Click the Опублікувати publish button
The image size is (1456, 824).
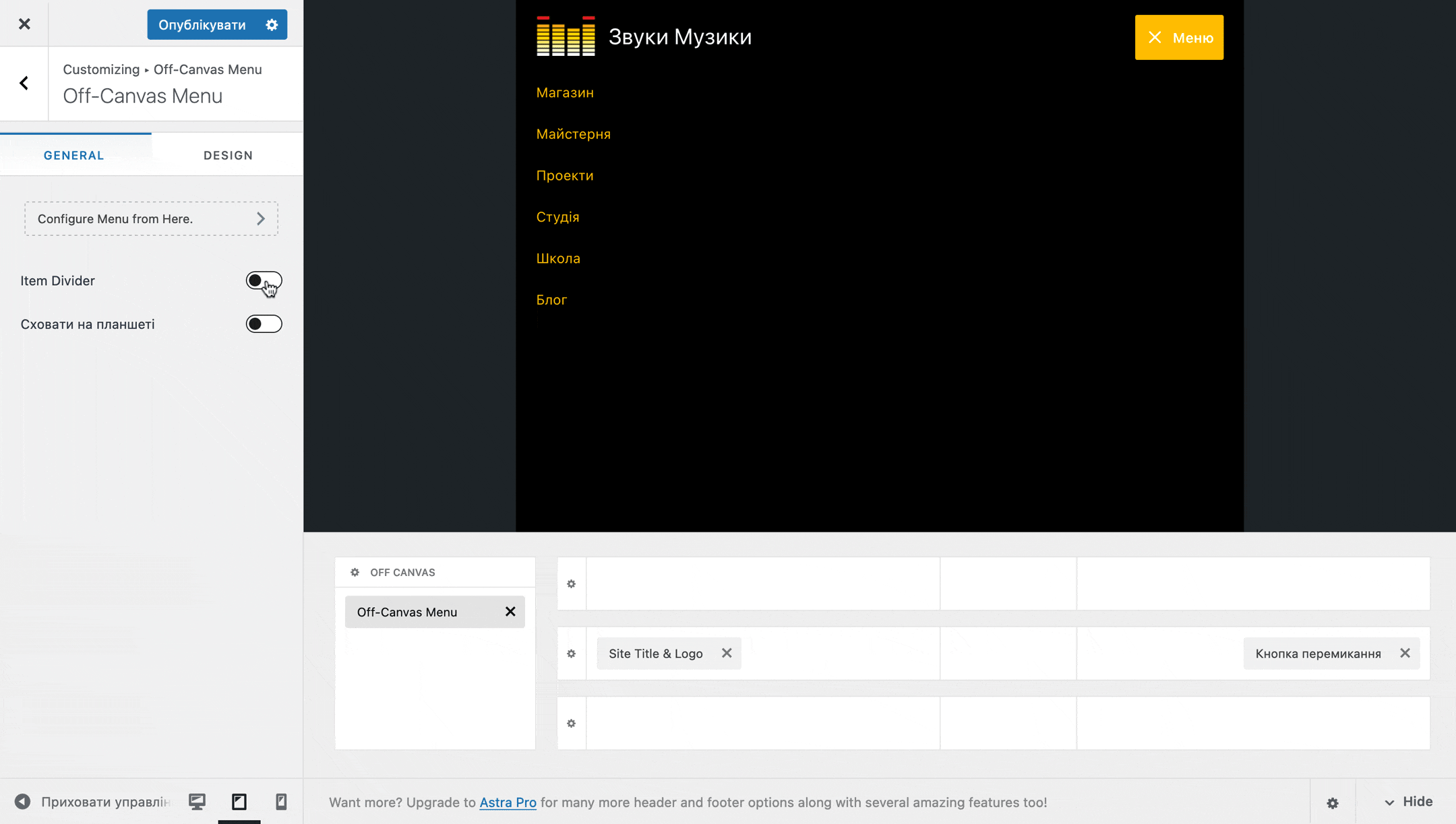[x=202, y=25]
